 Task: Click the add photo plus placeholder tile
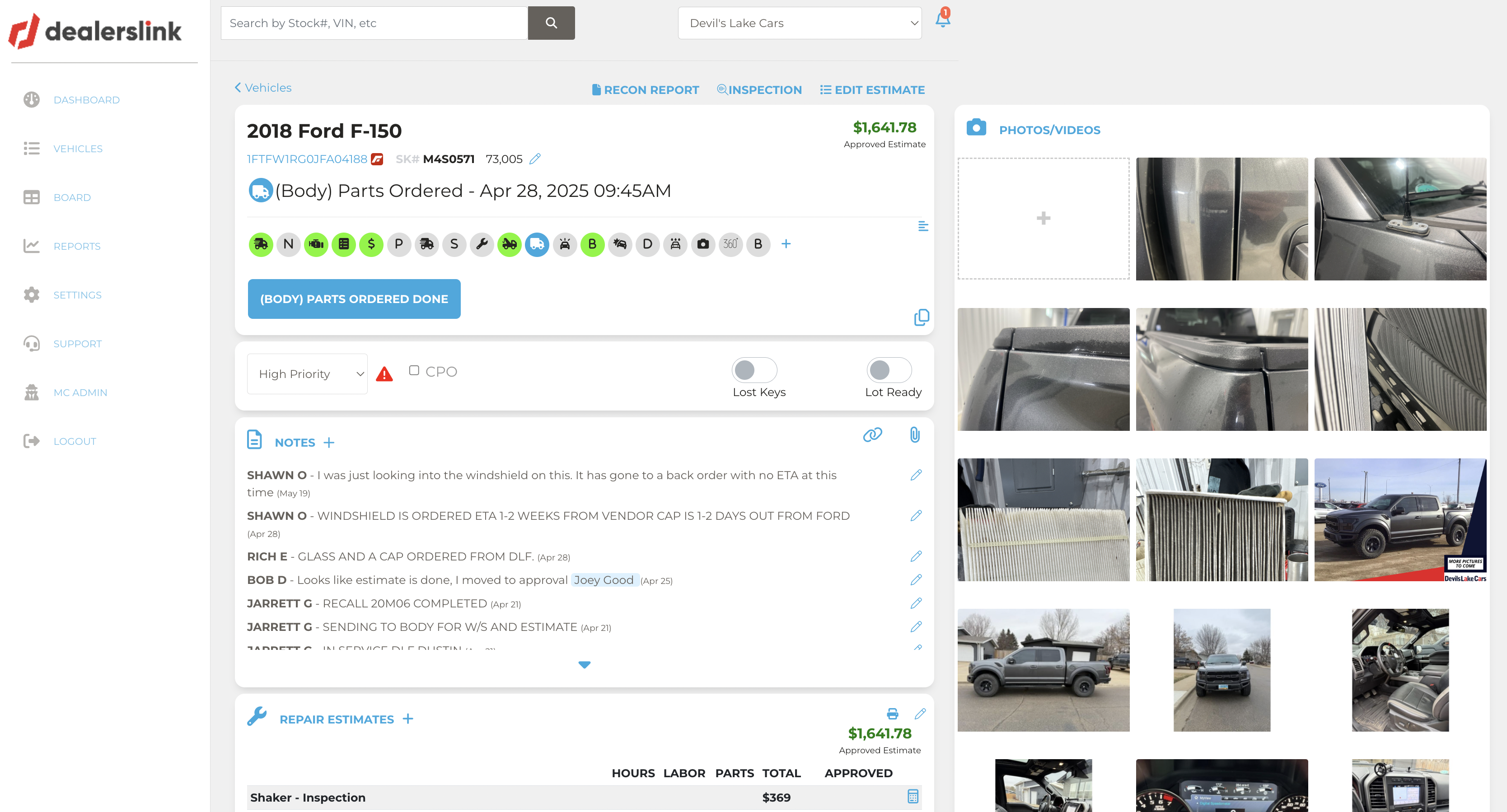pyautogui.click(x=1043, y=218)
